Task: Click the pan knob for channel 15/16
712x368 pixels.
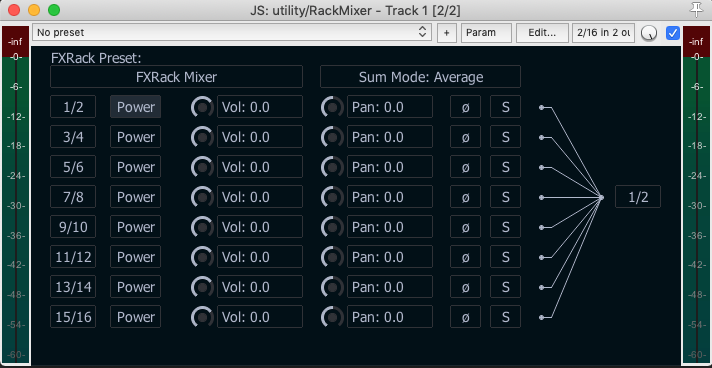Action: click(x=332, y=317)
